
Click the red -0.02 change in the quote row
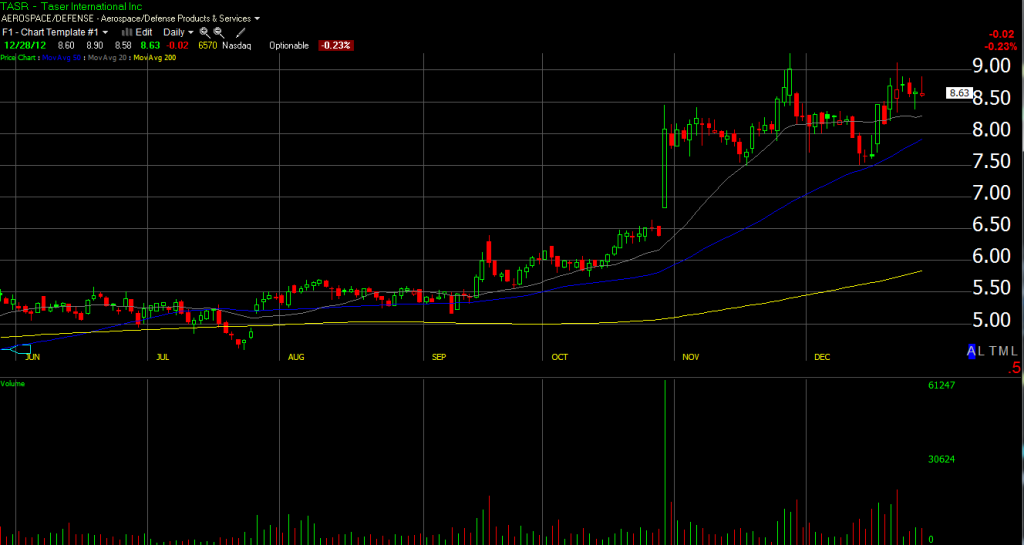point(175,46)
